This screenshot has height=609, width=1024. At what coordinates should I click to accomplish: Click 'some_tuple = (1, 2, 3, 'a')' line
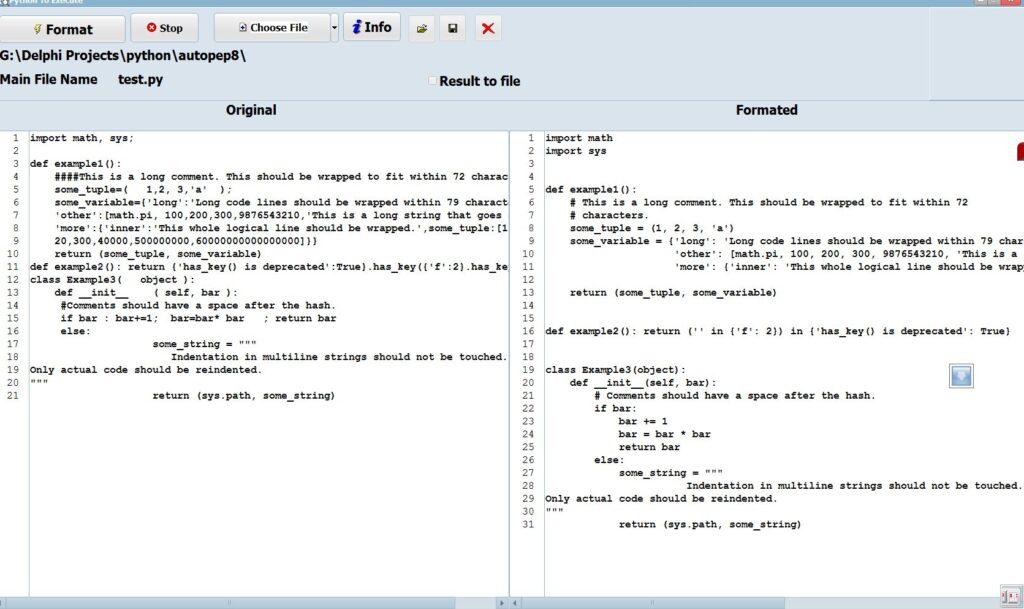coord(652,228)
